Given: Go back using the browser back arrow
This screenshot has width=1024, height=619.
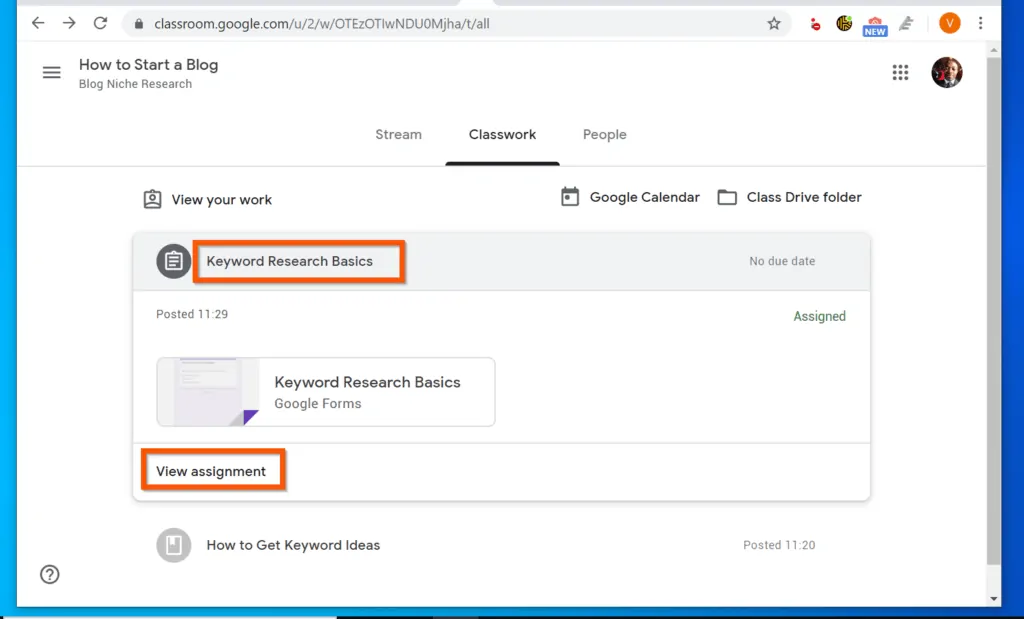Looking at the screenshot, I should [37, 22].
